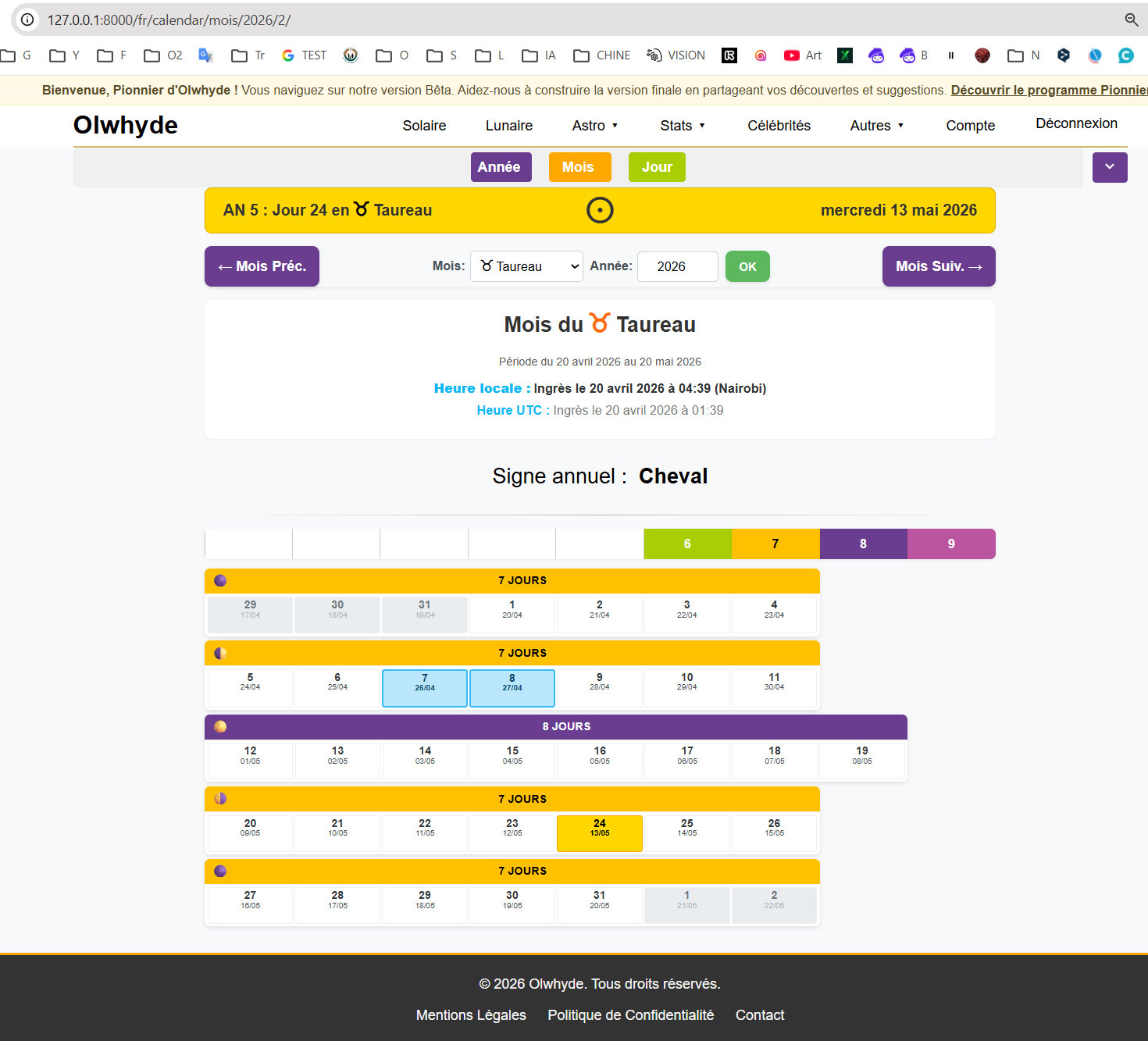Switch to the Jour view tab
The width and height of the screenshot is (1148, 1041).
tap(657, 167)
